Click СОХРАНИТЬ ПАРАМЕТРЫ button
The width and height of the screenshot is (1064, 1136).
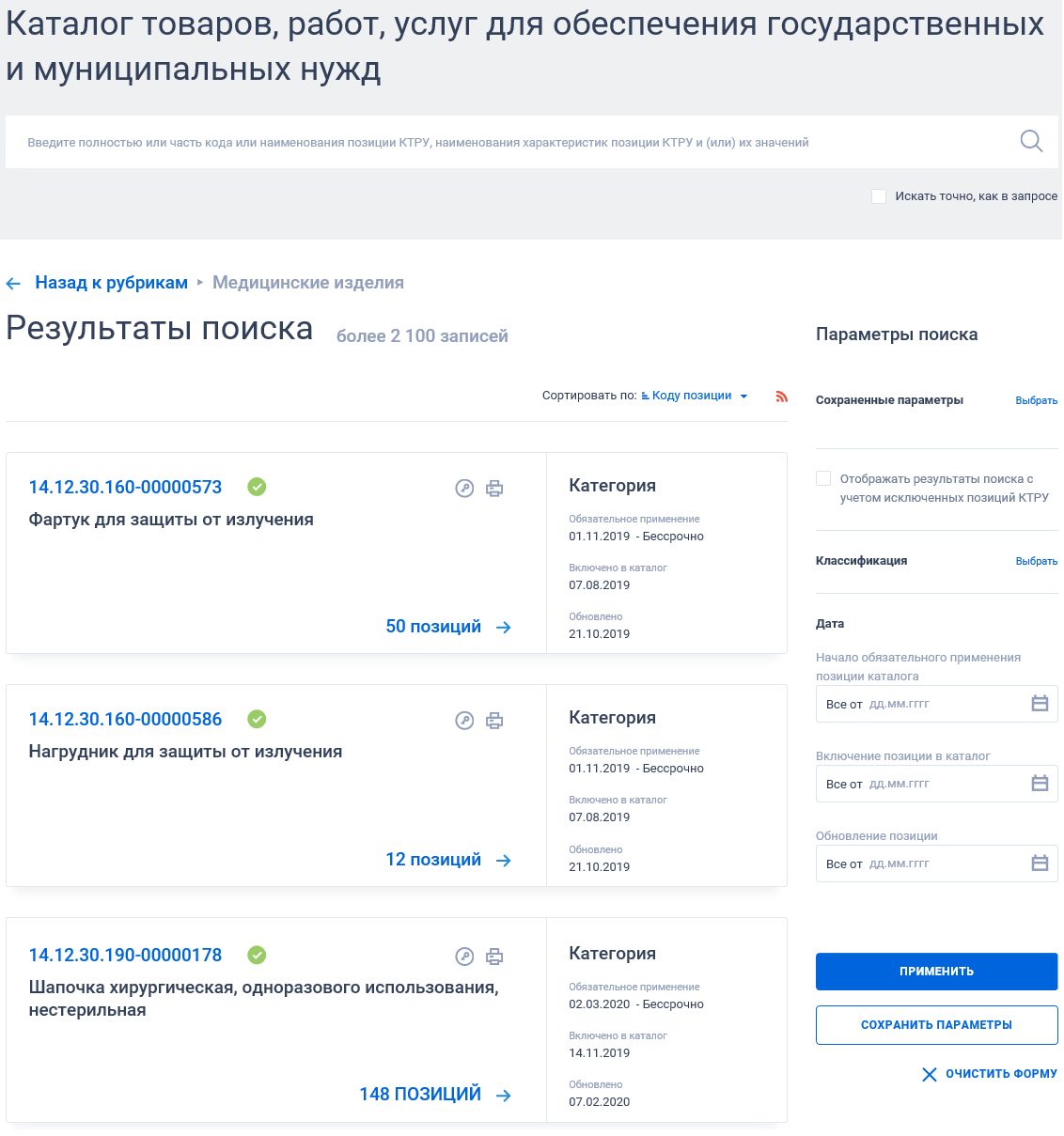click(x=937, y=1025)
